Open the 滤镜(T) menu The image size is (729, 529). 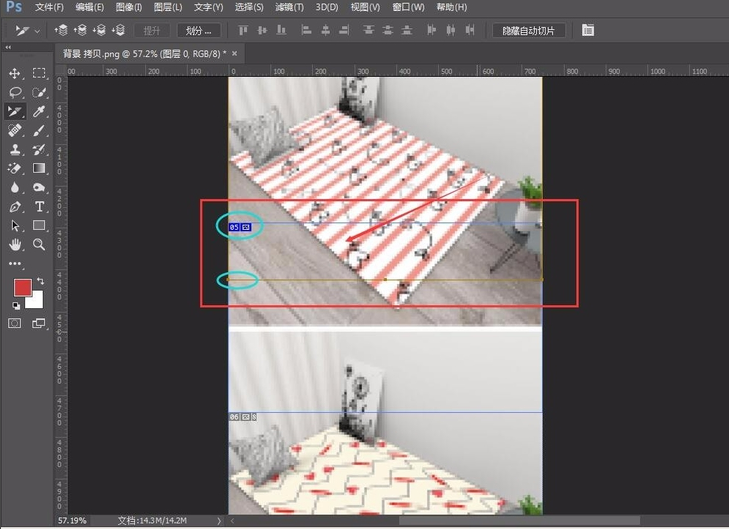click(290, 7)
